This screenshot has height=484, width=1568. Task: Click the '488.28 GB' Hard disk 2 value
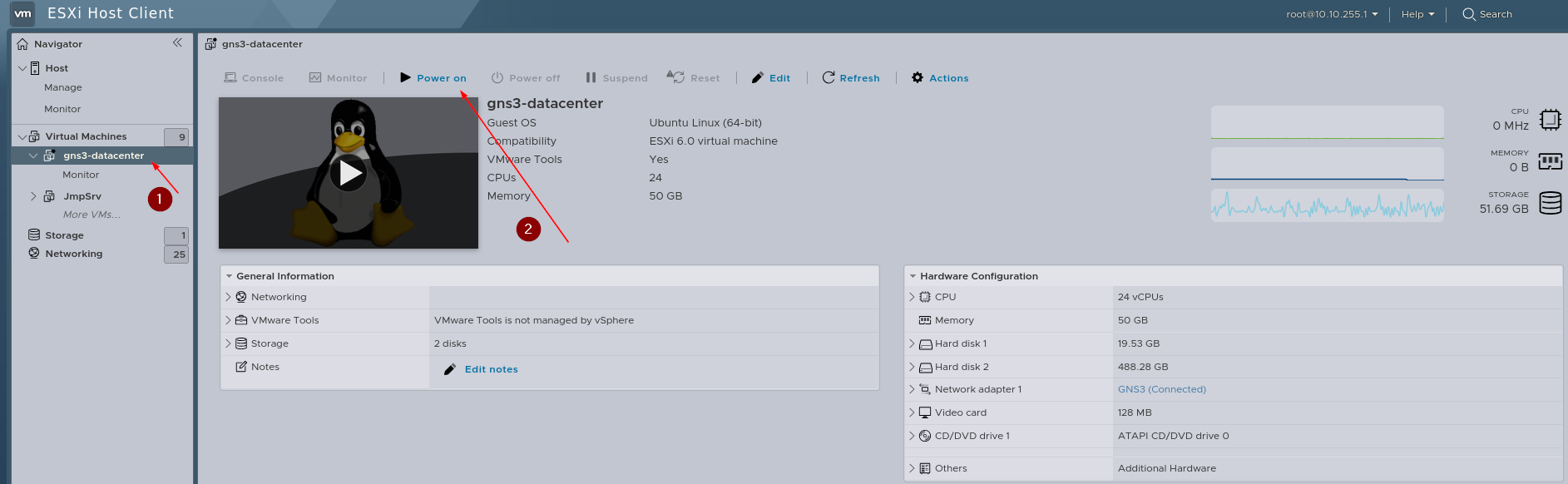tap(1143, 367)
